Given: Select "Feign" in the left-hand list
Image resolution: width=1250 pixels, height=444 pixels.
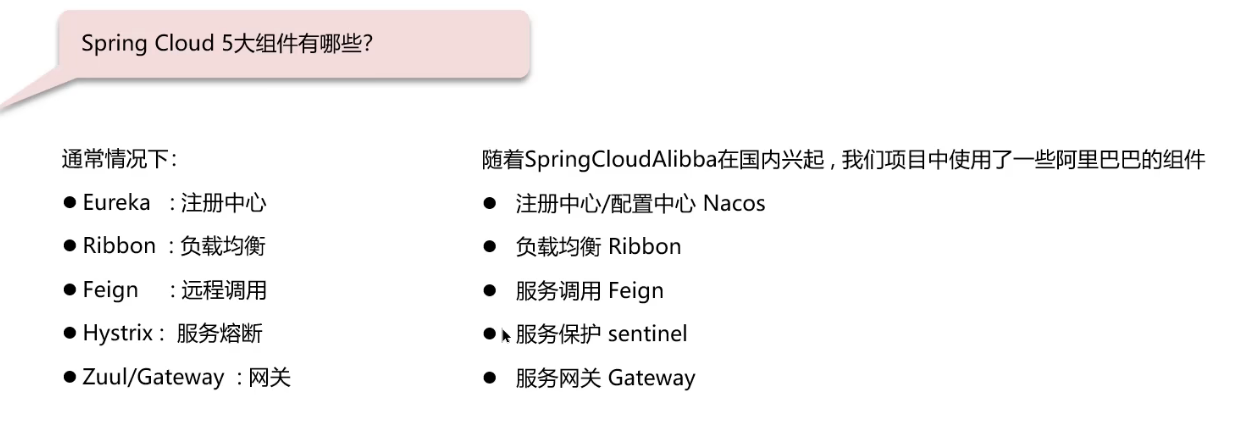Looking at the screenshot, I should pos(110,290).
